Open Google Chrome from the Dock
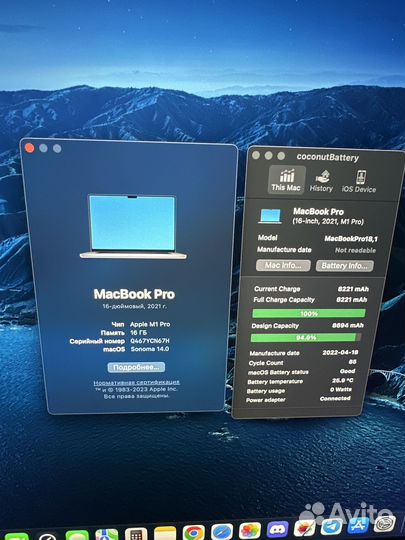Image resolution: width=405 pixels, height=540 pixels. pos(193,533)
